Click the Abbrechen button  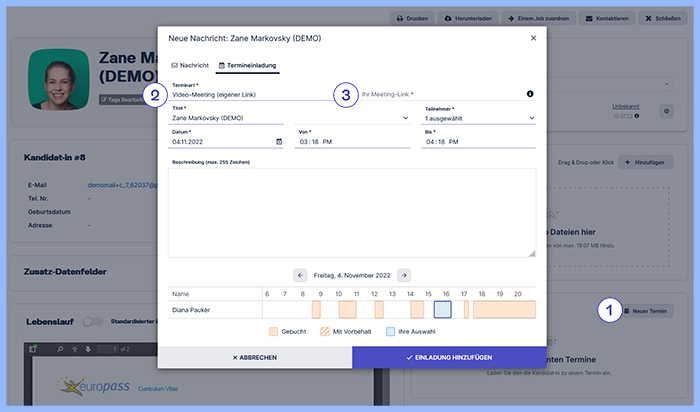tap(254, 357)
